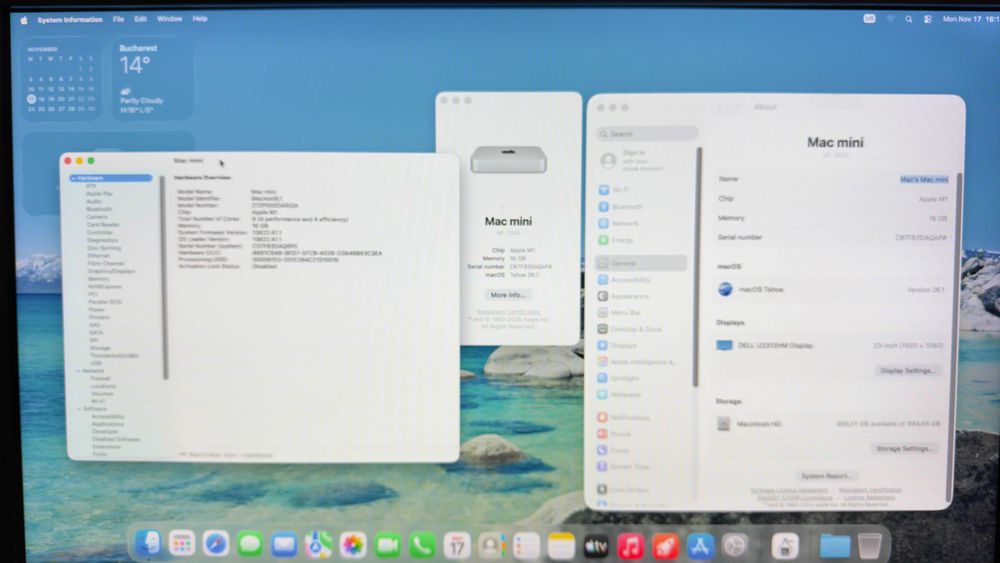The height and width of the screenshot is (563, 1000).
Task: Launch Safari from the Dock
Action: 216,544
